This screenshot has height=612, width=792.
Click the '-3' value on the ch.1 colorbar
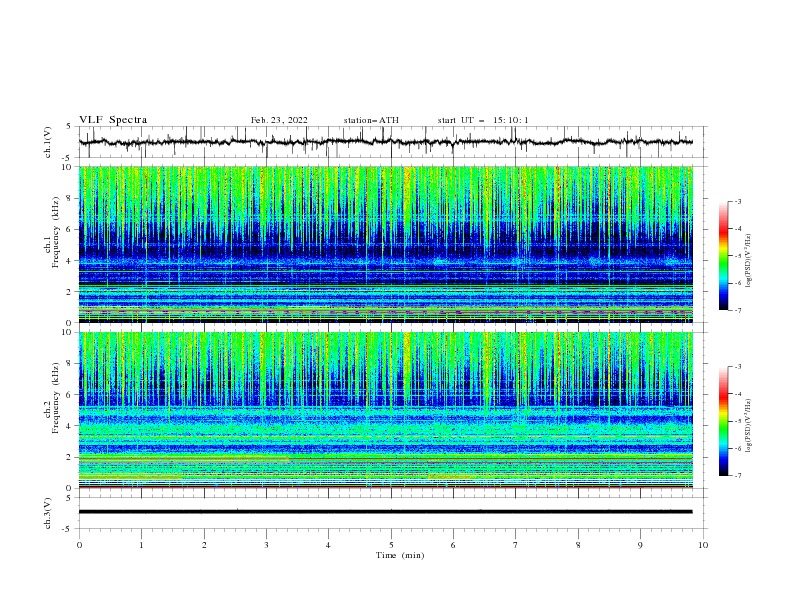(737, 201)
